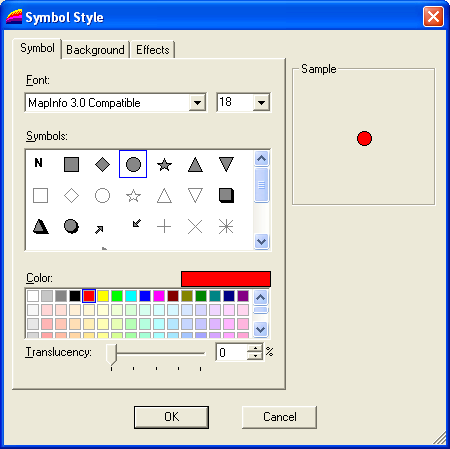Viewport: 450px width, 449px height.
Task: Click the symbols list scroll down arrow
Action: click(x=262, y=241)
